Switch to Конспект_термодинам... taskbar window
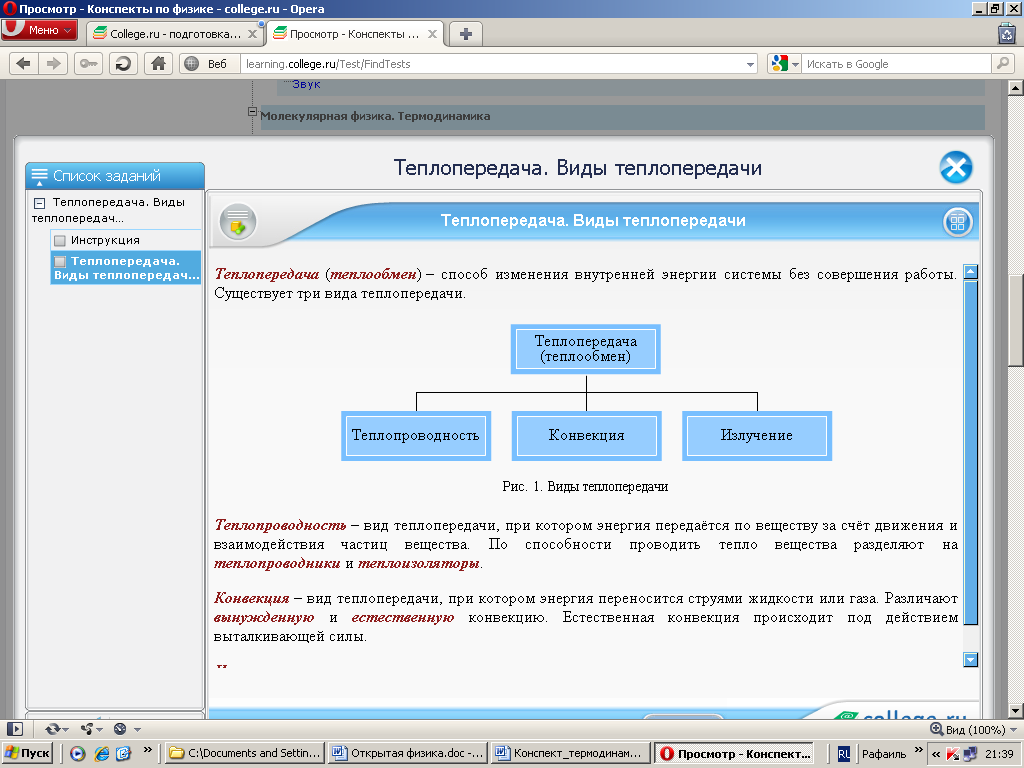This screenshot has height=768, width=1024. [569, 753]
